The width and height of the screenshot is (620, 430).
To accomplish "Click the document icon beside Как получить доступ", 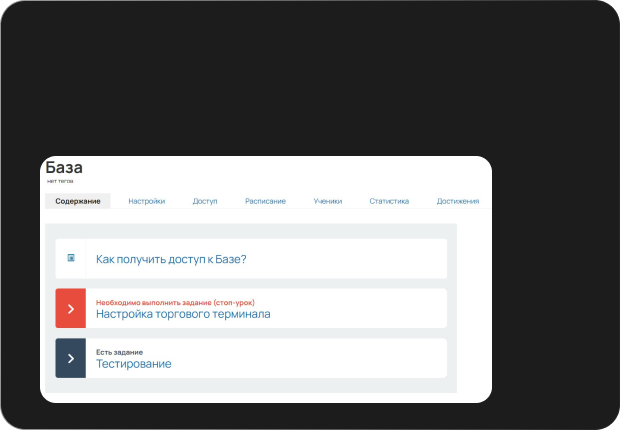I will 71,258.
